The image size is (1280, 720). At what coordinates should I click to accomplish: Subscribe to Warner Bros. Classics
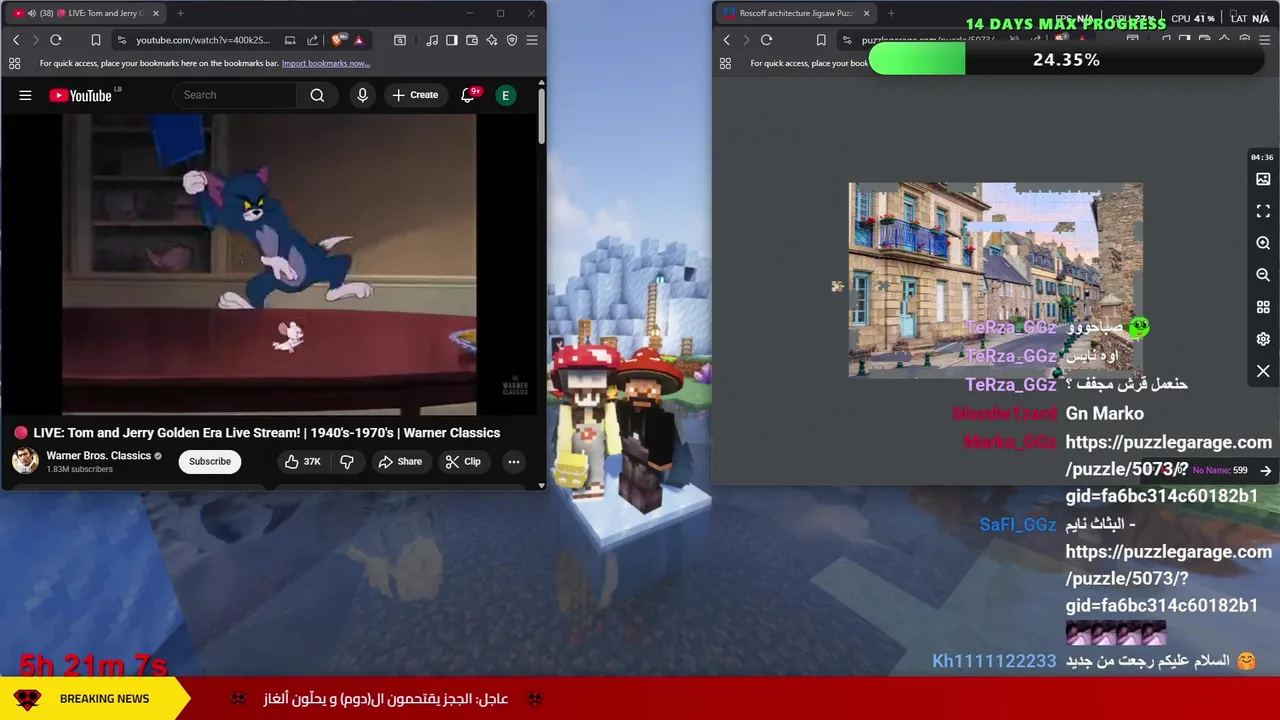pos(210,461)
